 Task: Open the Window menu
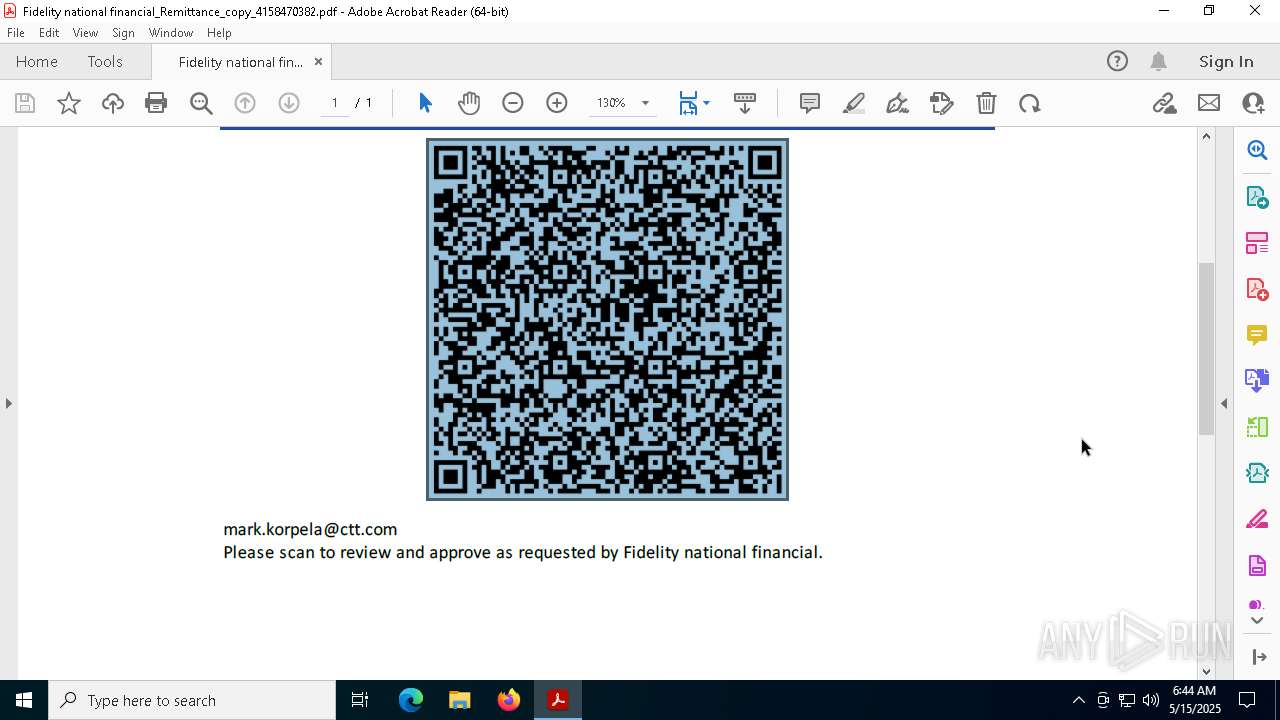pos(171,33)
